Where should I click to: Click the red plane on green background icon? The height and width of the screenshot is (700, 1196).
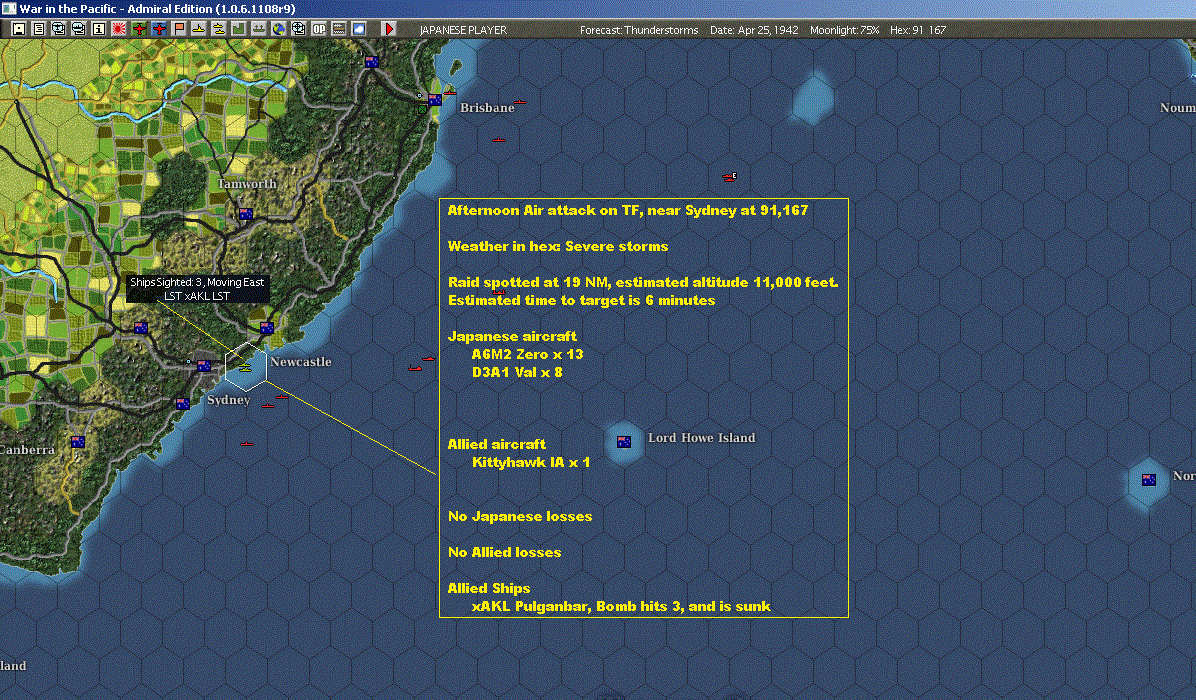coord(139,29)
